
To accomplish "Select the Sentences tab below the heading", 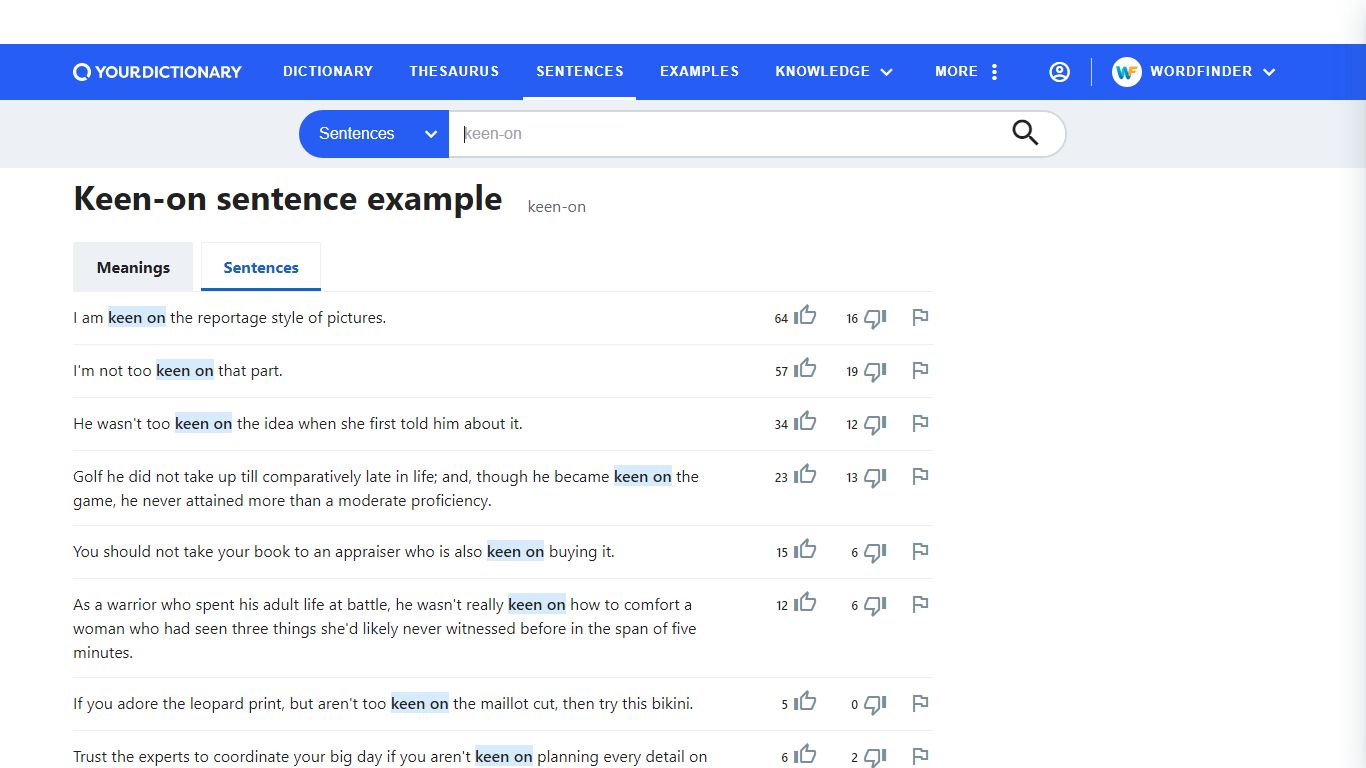I will point(261,267).
